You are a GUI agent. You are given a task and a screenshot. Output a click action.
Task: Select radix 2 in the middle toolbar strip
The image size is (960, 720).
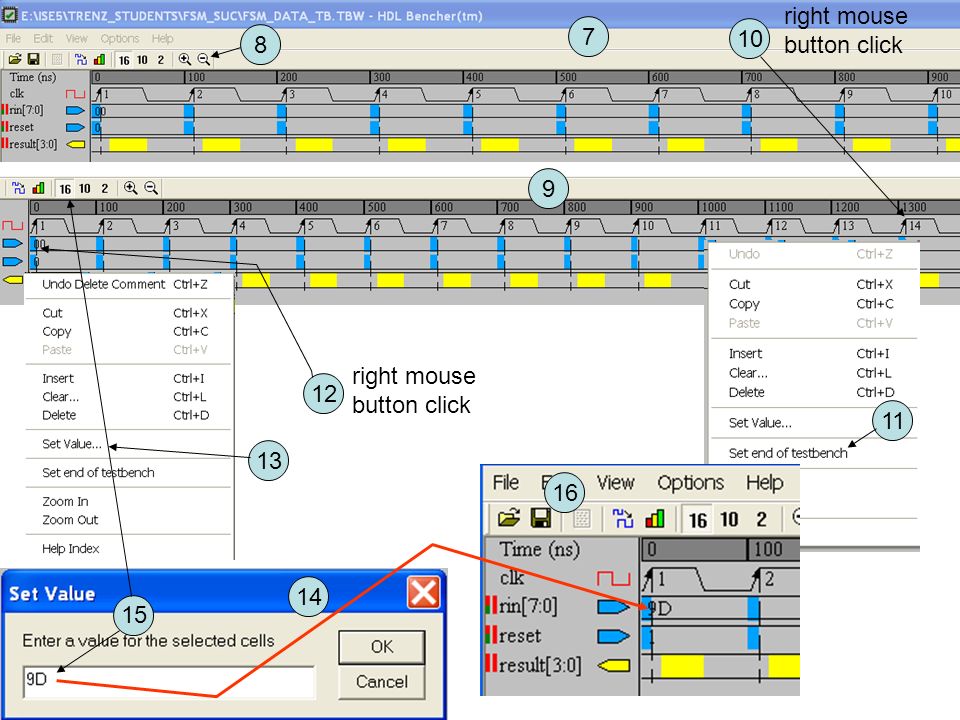click(x=105, y=189)
